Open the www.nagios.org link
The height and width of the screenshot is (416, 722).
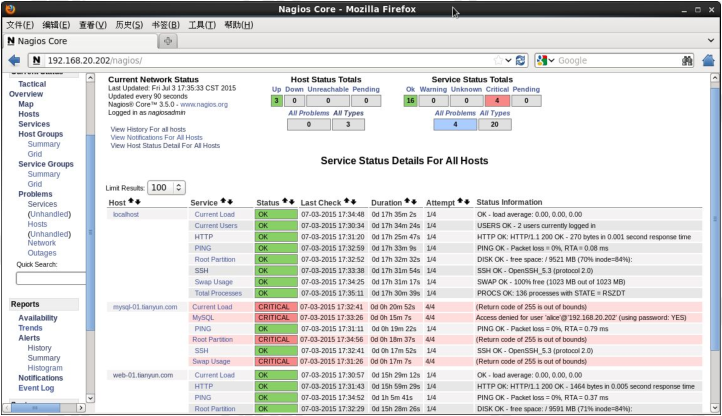204,105
